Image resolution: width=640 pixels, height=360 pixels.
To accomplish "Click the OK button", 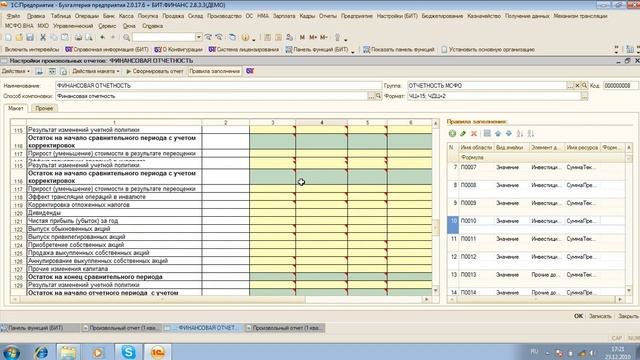I will 578,316.
